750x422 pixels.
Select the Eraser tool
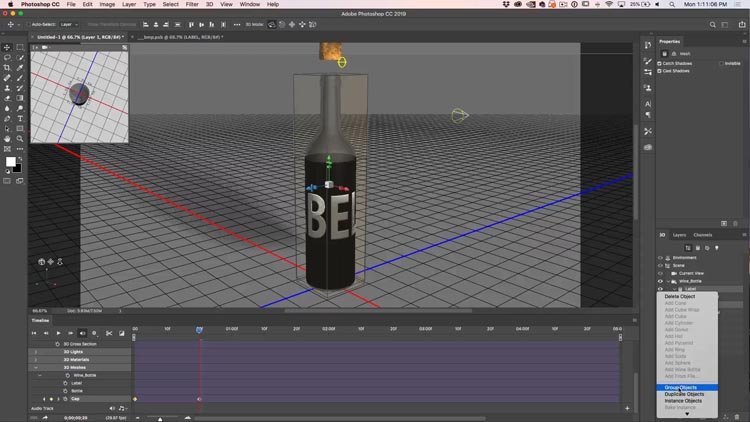pyautogui.click(x=7, y=98)
